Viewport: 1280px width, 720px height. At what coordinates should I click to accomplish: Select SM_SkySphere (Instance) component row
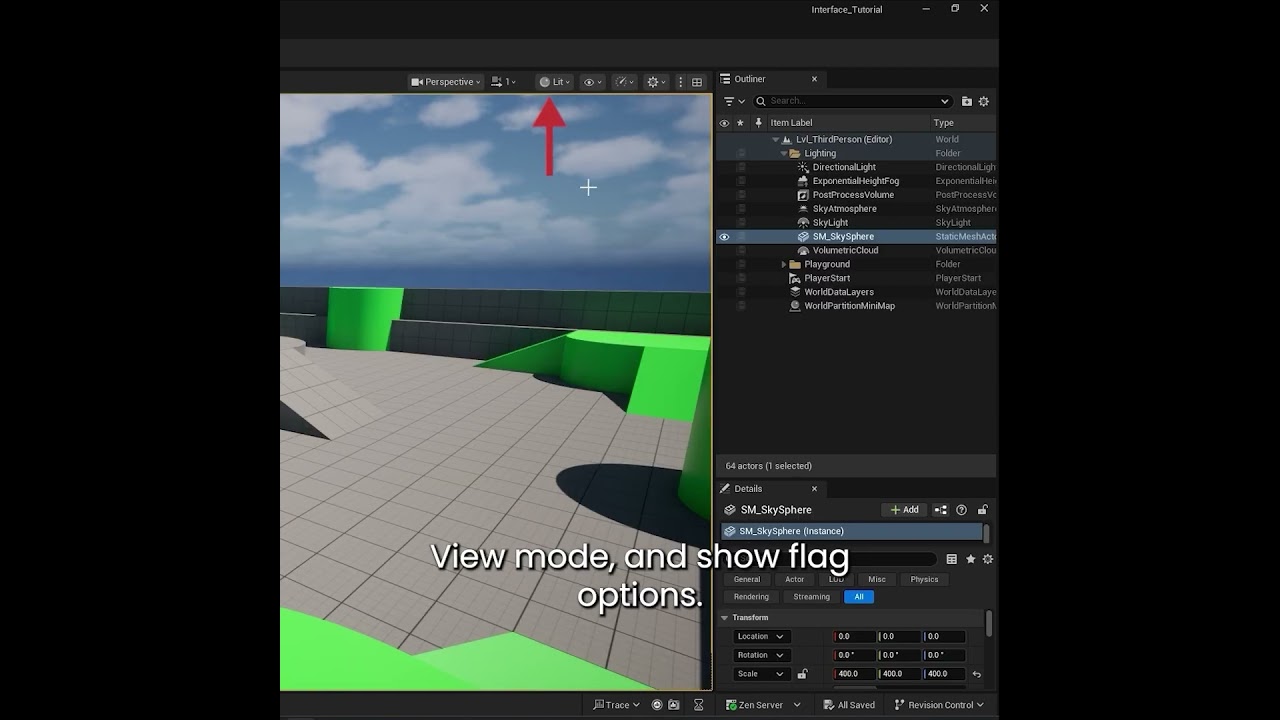pyautogui.click(x=852, y=531)
